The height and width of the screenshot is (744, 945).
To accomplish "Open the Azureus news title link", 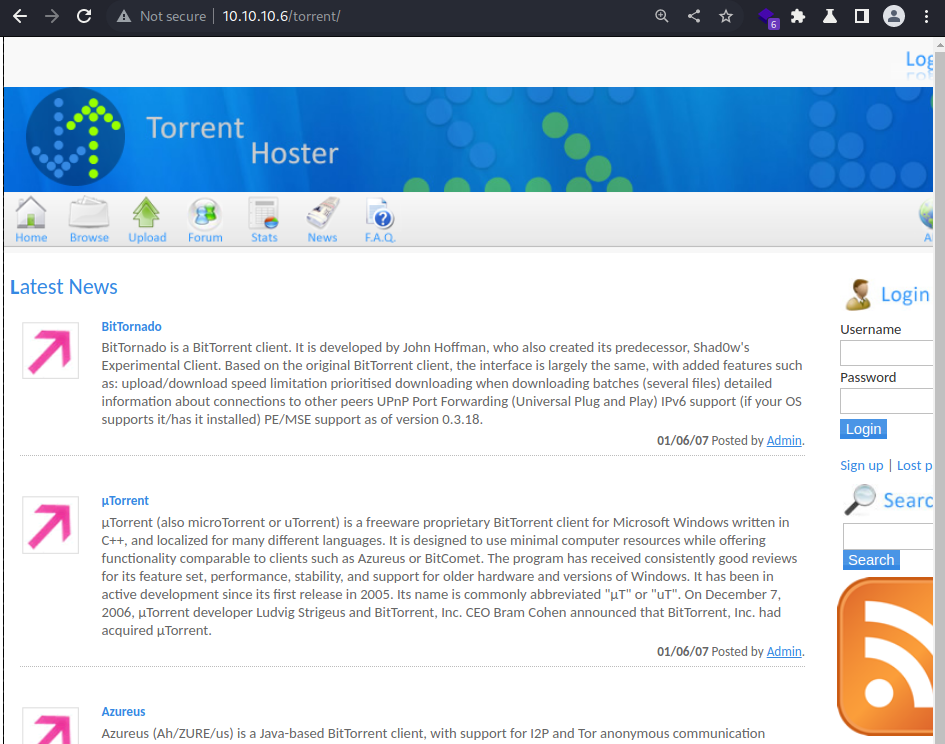I will (124, 711).
